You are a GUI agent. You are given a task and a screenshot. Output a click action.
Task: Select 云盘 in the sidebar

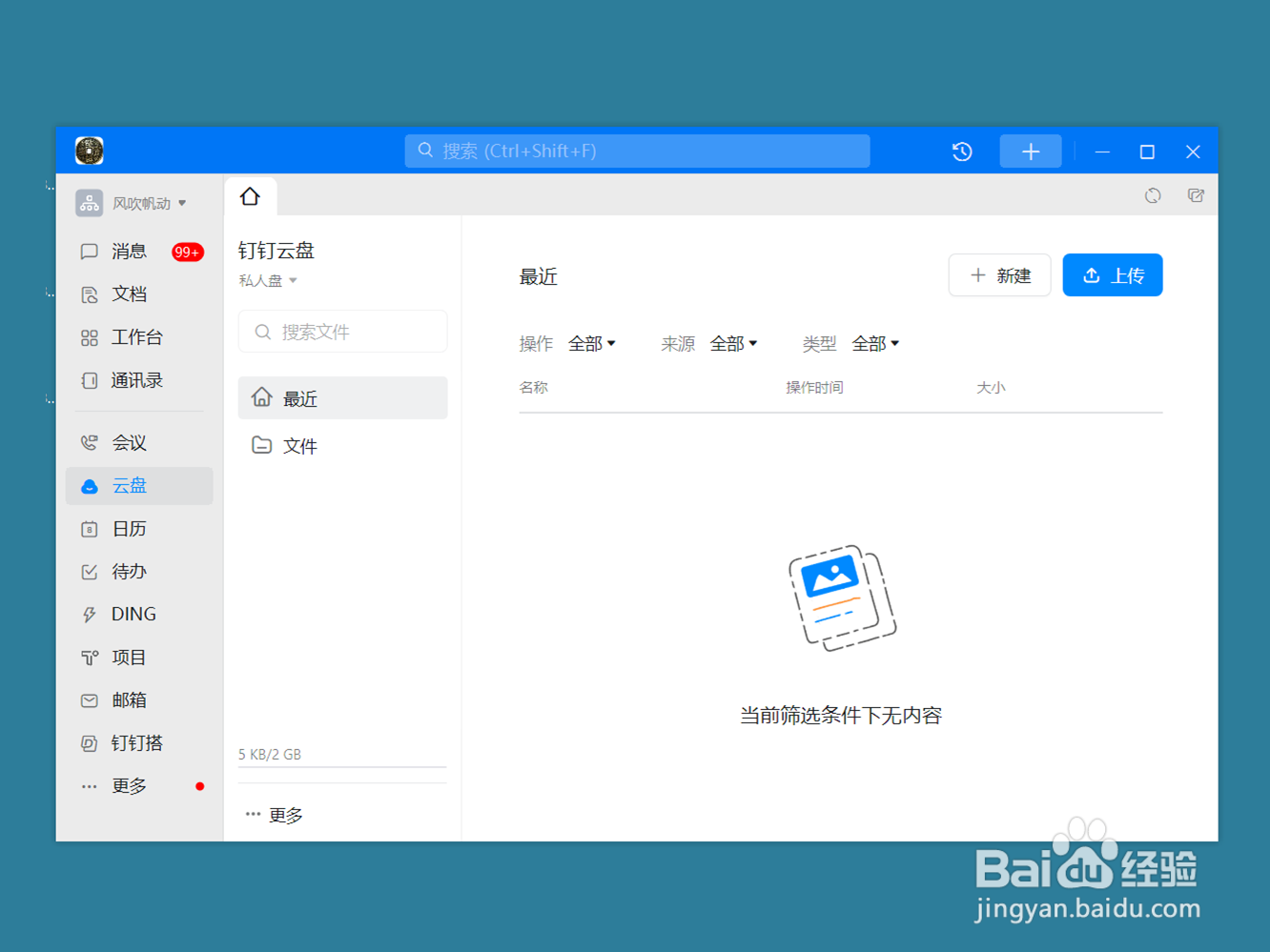[139, 486]
